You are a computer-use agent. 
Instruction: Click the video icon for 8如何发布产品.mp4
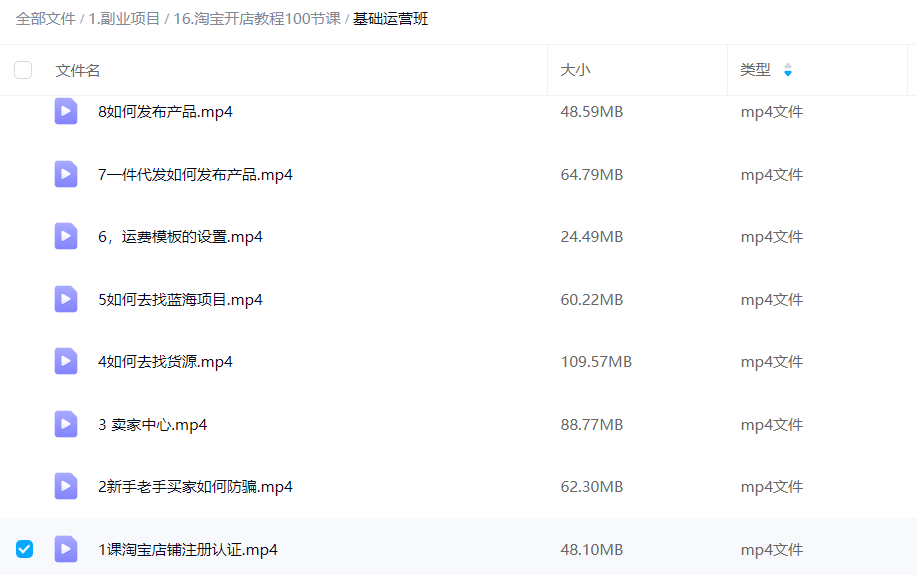coord(66,111)
